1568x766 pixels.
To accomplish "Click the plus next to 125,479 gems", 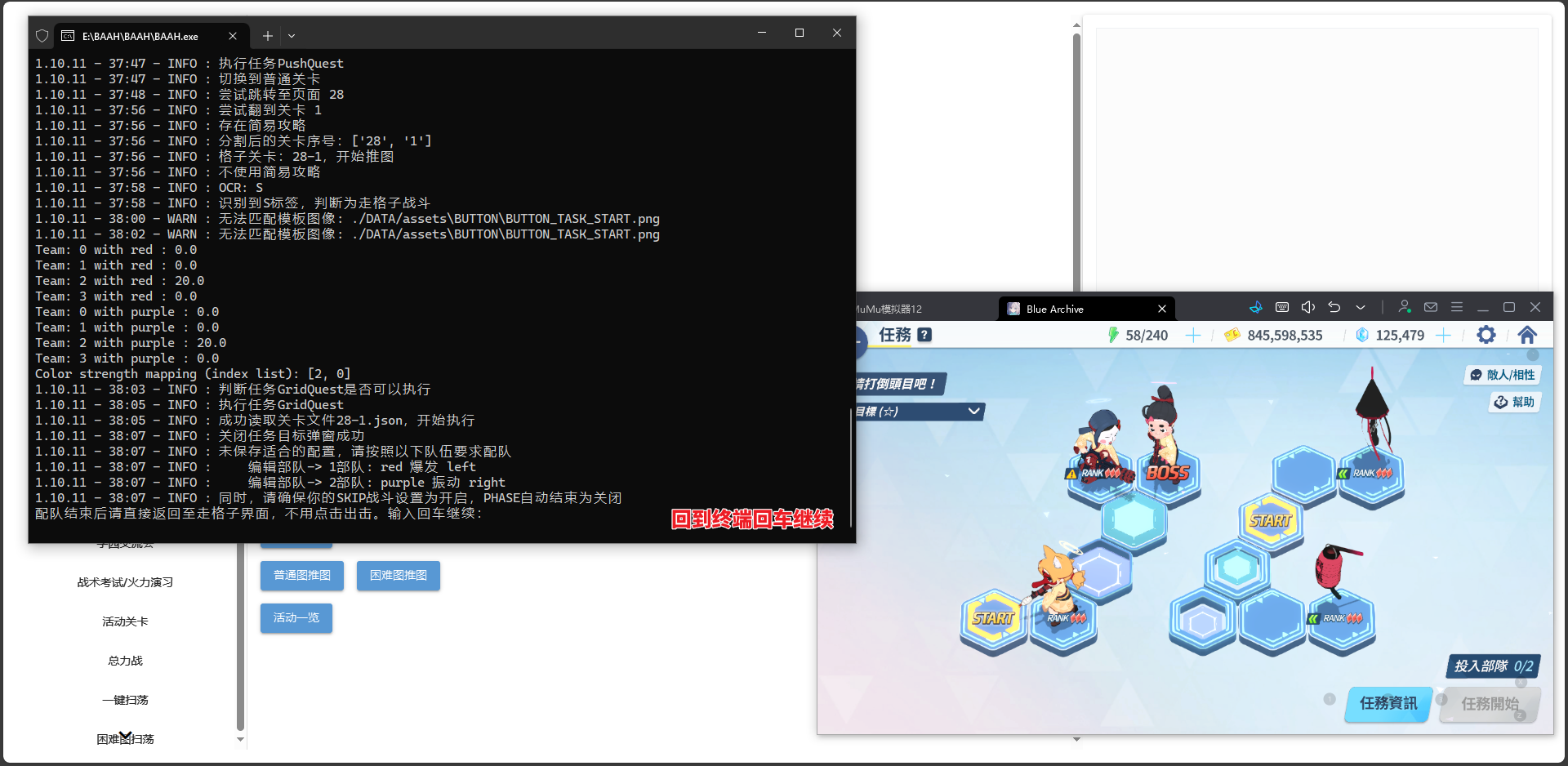I will [x=1445, y=335].
